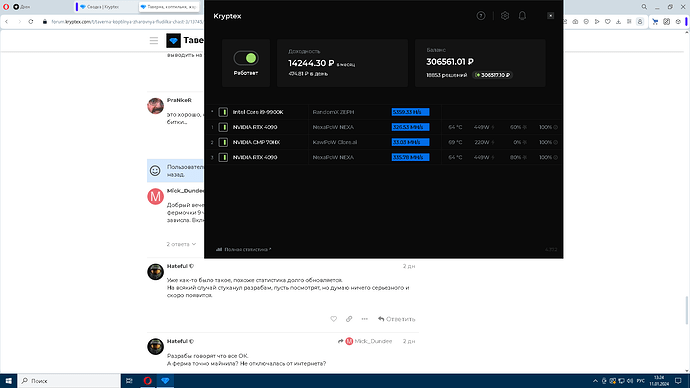The image size is (690, 388).
Task: Copy link to Hateful's post via chain icon
Action: point(349,319)
